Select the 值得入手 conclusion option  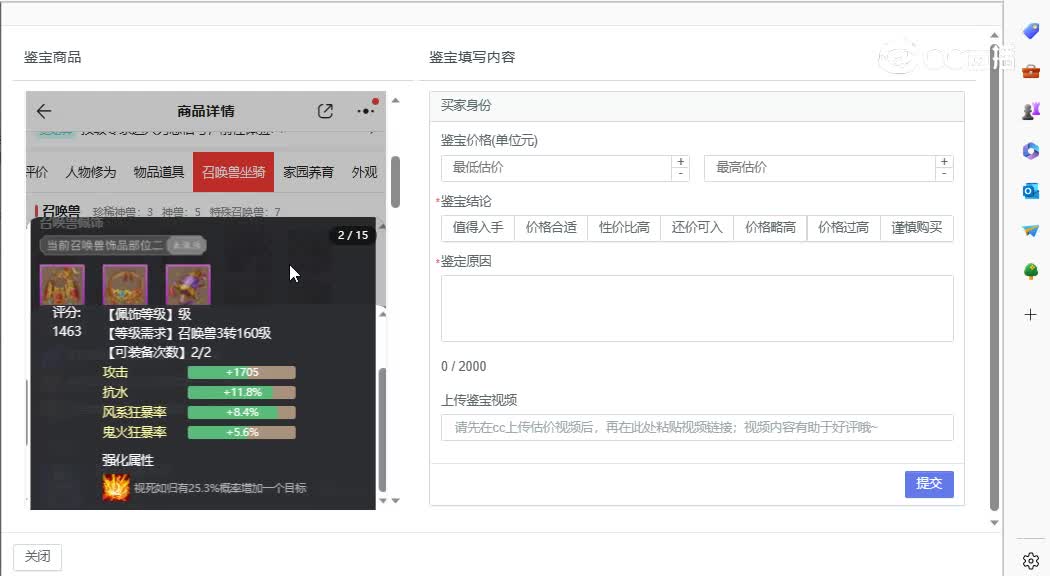[x=477, y=228]
